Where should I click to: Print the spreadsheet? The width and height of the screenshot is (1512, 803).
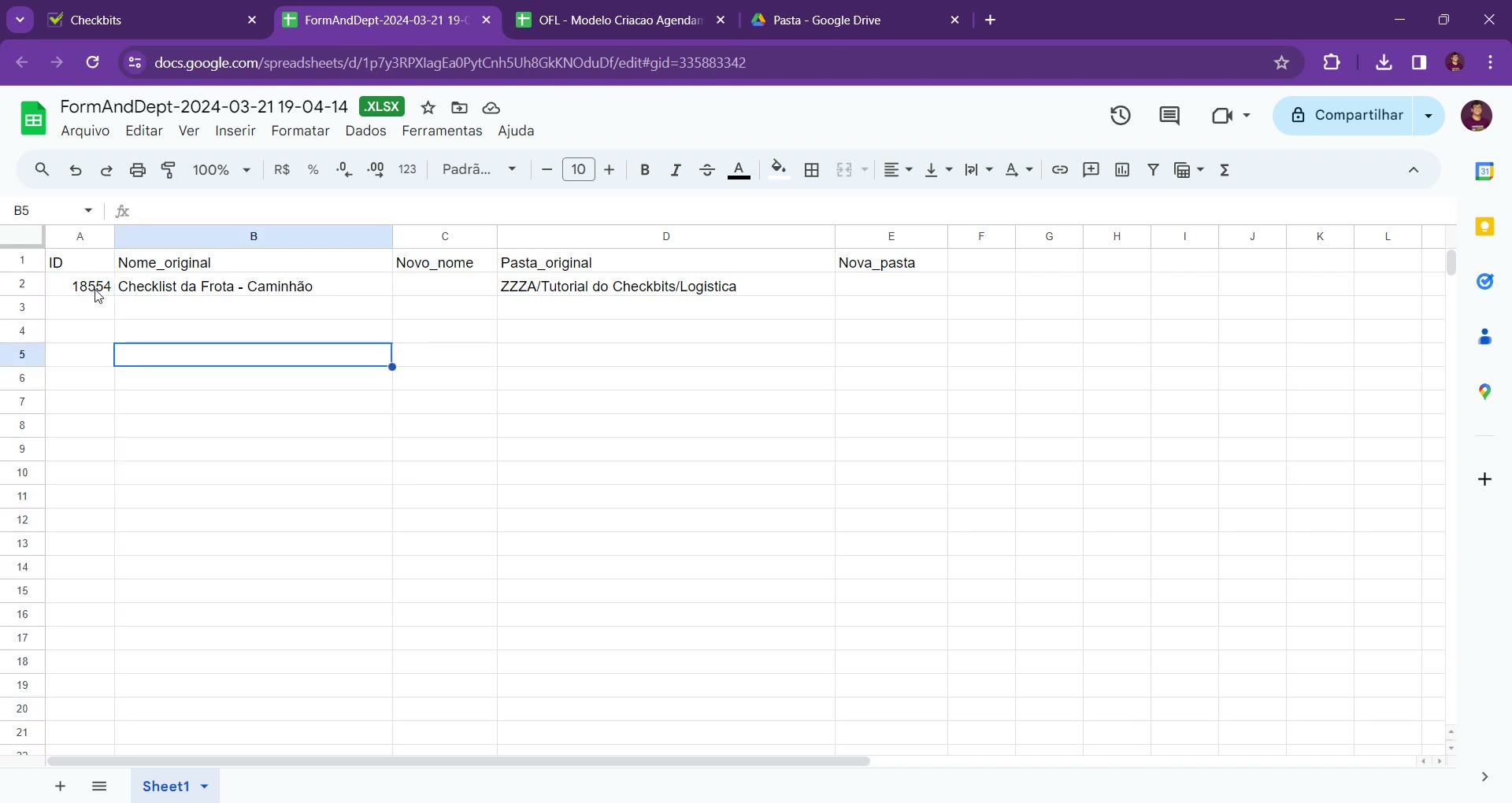(x=138, y=170)
